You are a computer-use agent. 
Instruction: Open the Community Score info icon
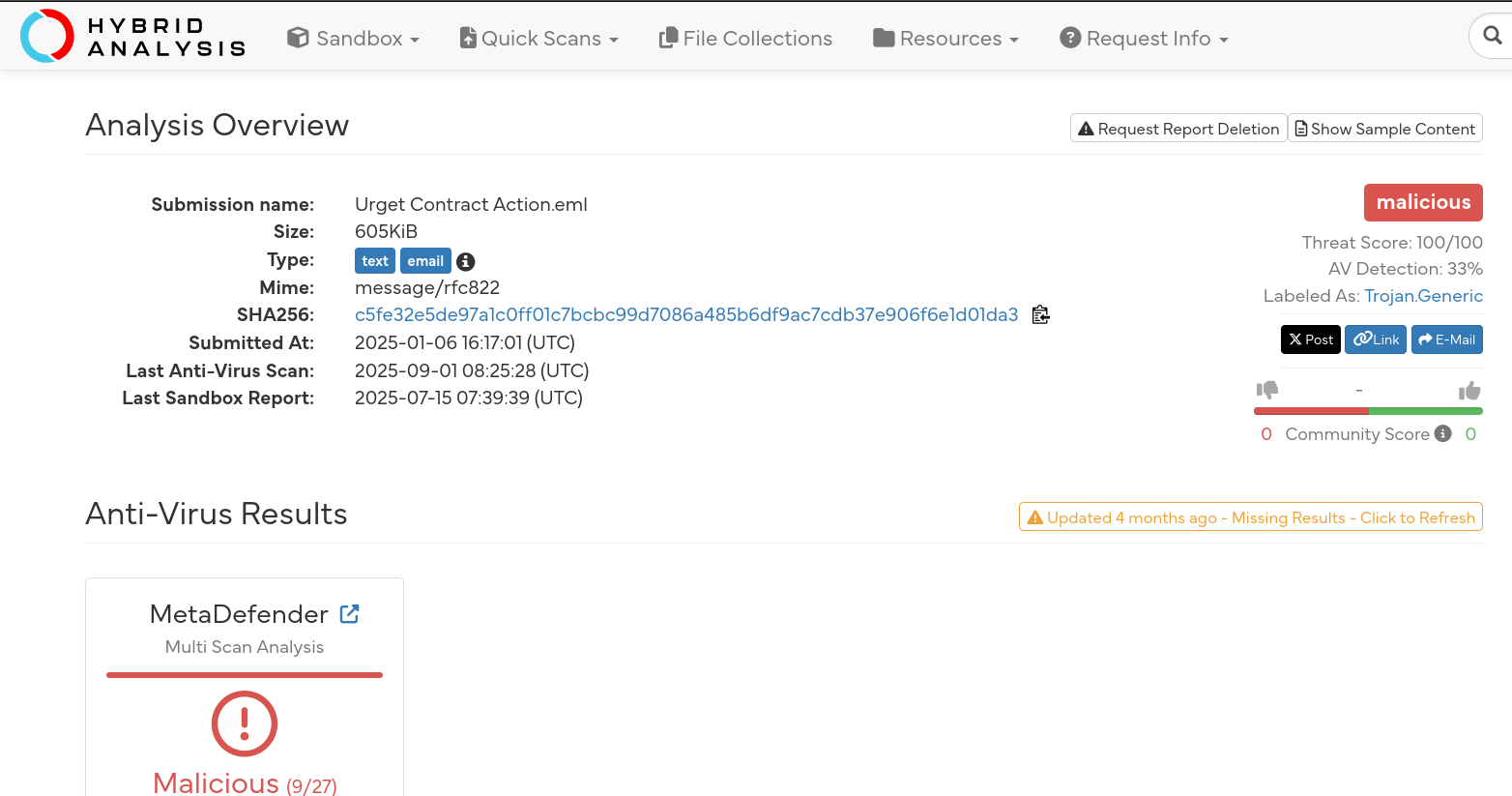click(x=1442, y=433)
